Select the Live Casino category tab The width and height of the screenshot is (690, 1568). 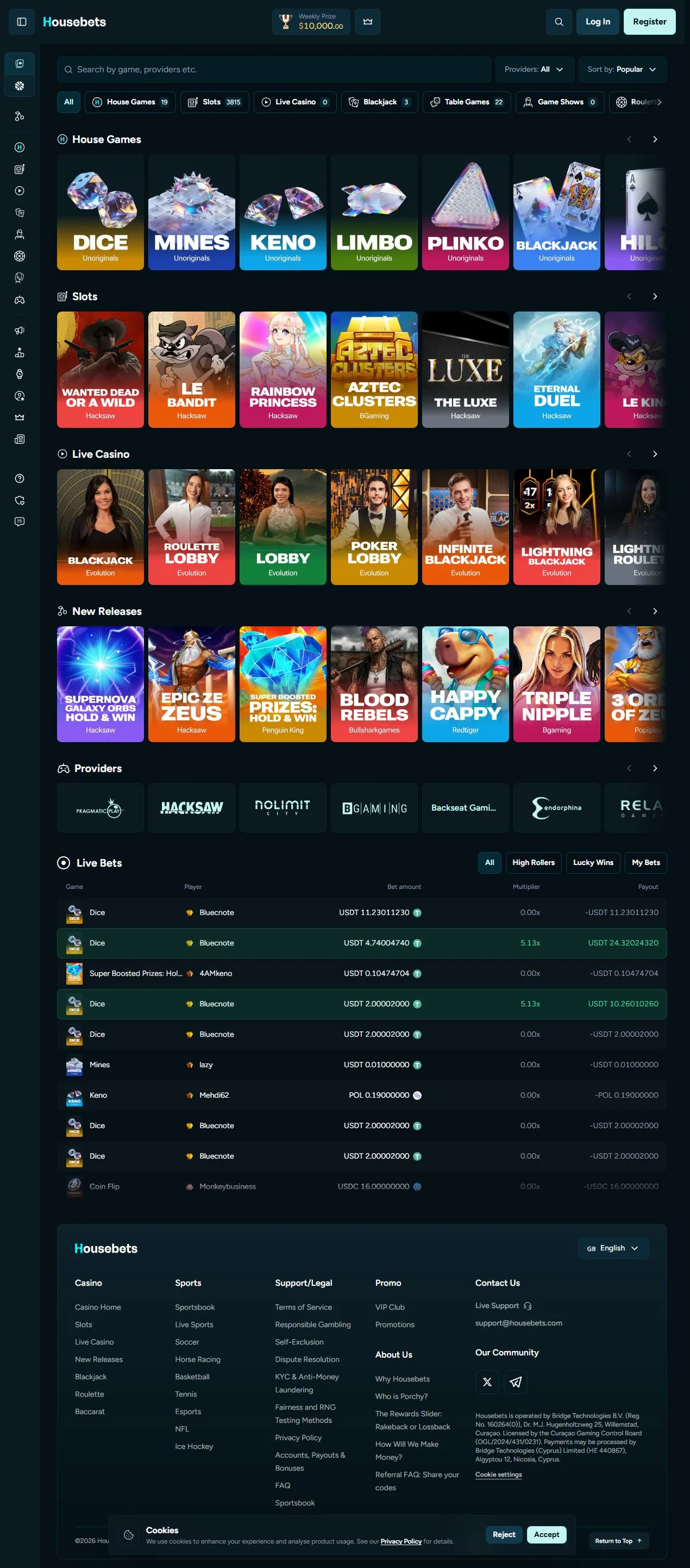click(295, 102)
